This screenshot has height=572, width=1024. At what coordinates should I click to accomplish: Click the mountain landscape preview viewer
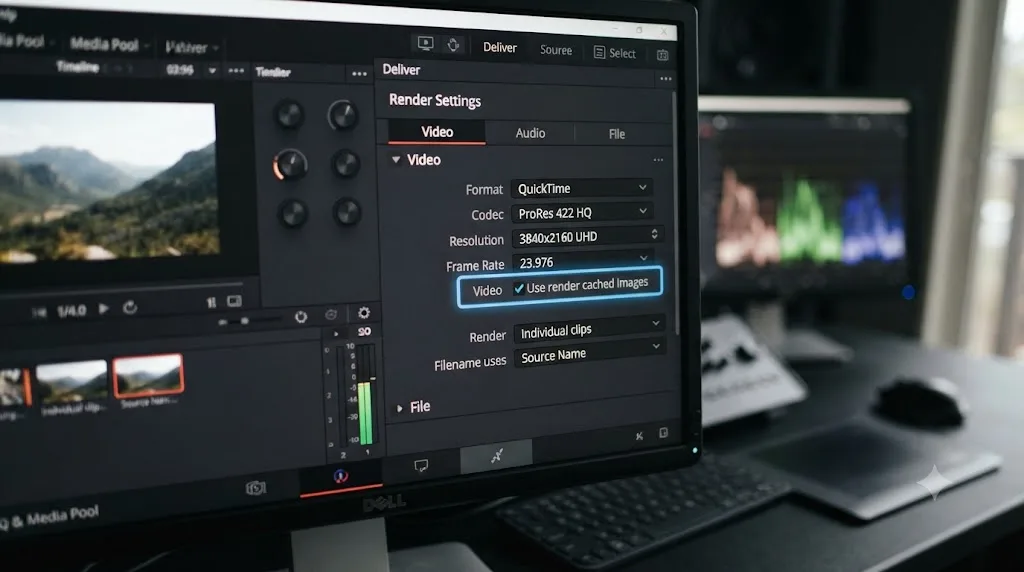click(x=108, y=180)
